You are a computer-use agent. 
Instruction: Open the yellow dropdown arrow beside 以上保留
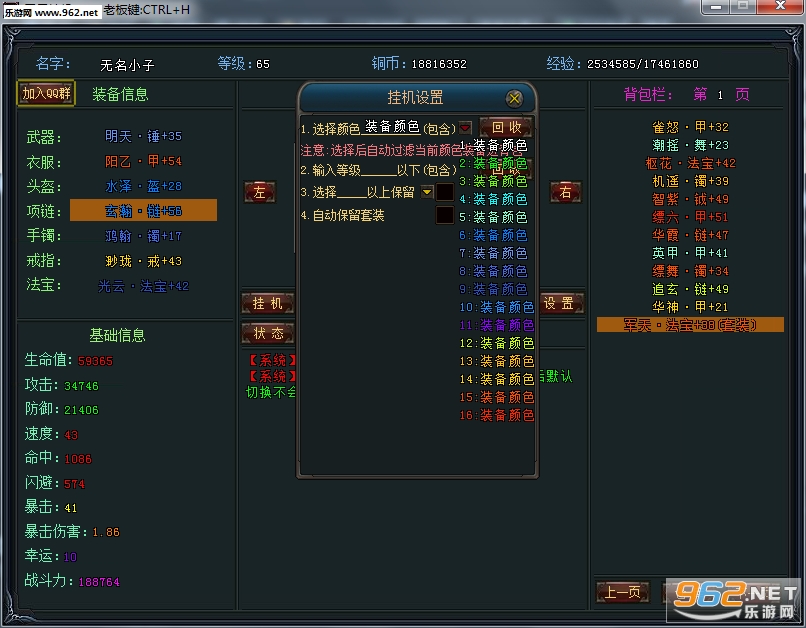[427, 191]
